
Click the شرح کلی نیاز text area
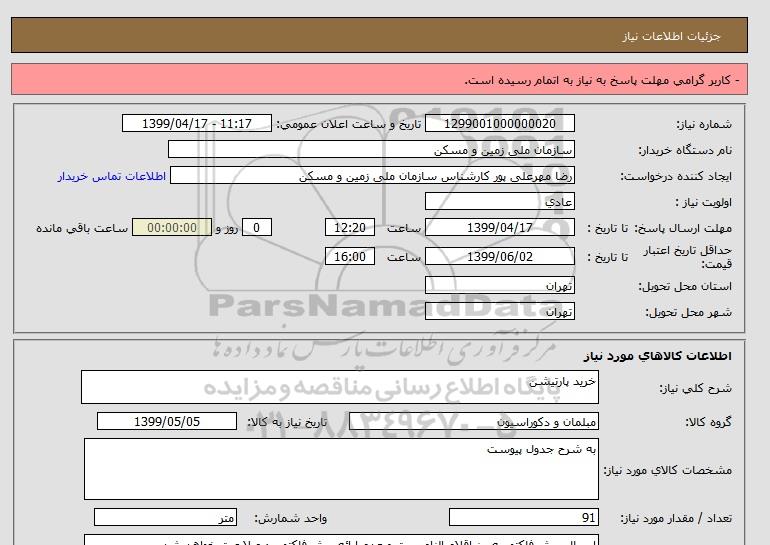coord(340,387)
